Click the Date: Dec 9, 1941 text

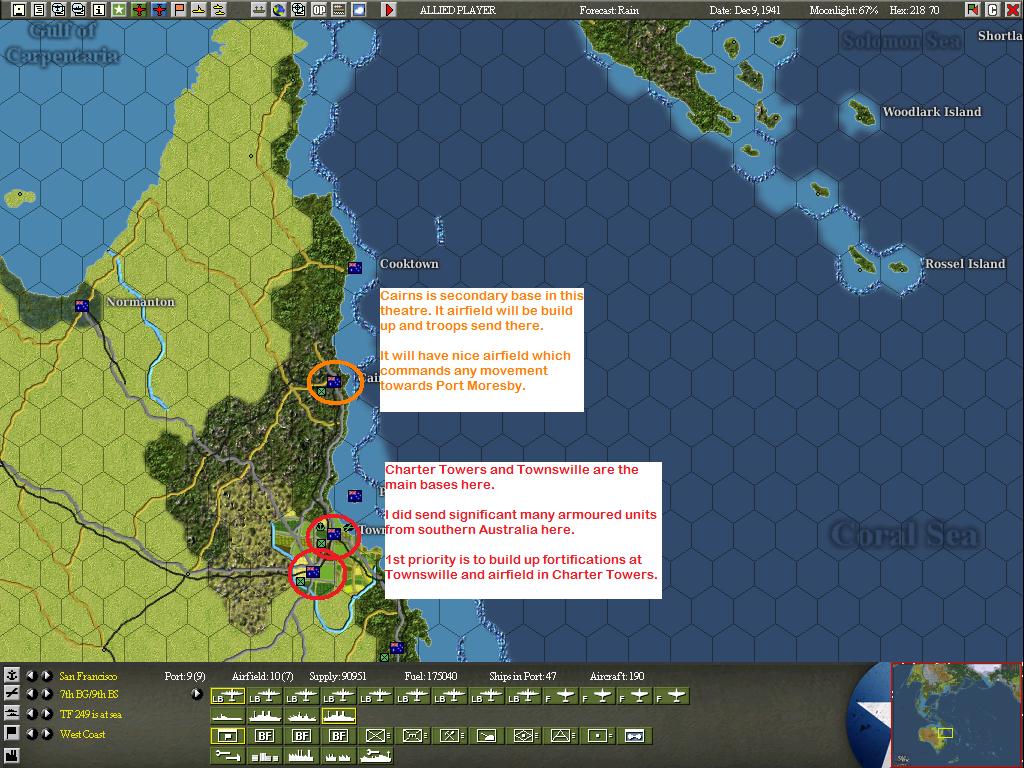[x=744, y=10]
